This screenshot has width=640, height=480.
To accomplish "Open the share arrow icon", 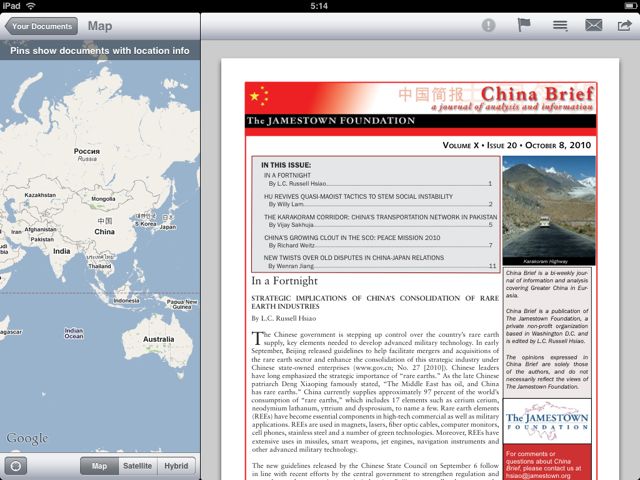I will (624, 25).
